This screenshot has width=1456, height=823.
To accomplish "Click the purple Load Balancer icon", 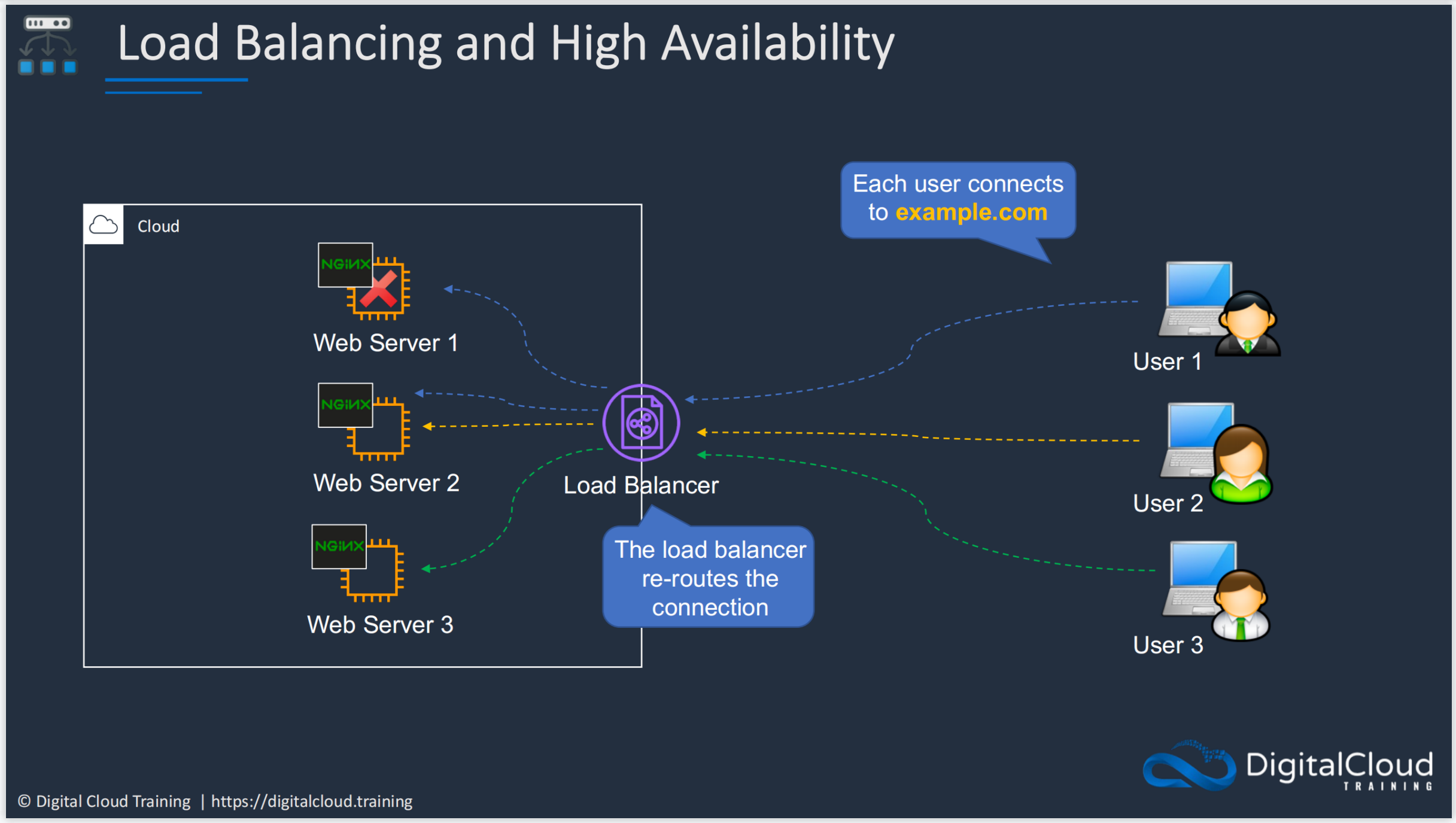I will [x=641, y=423].
